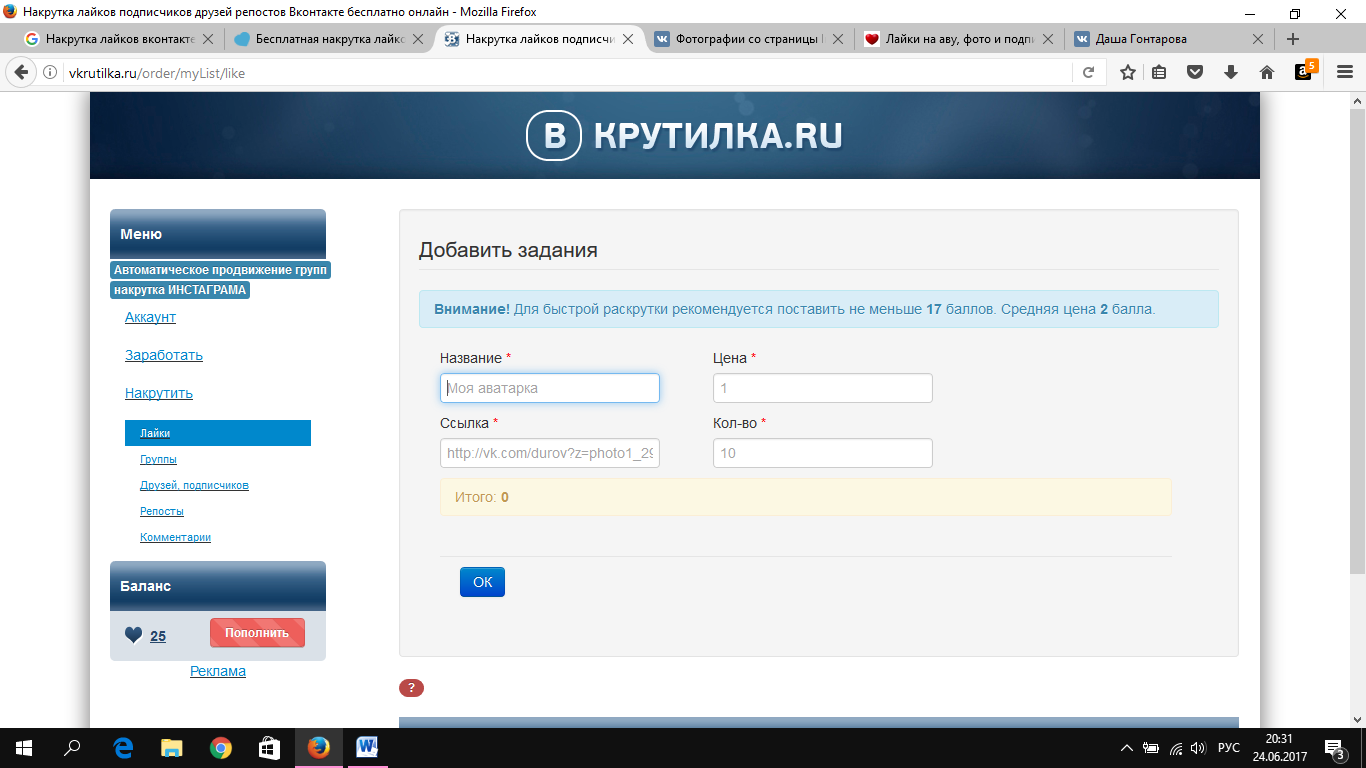
Task: Open a new tab with the plus icon
Action: (x=1293, y=39)
